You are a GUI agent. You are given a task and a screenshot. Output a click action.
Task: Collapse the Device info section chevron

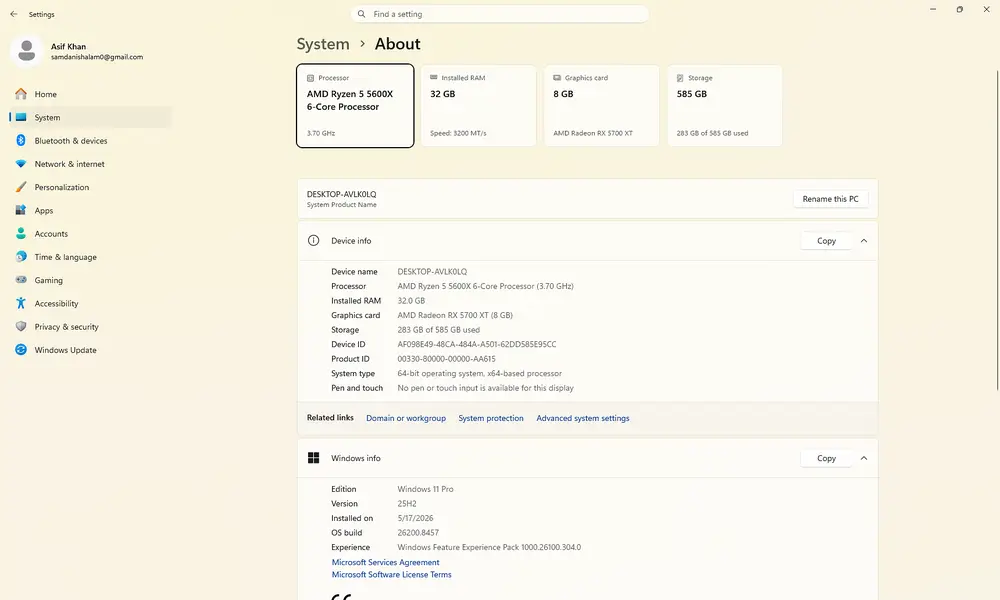click(x=864, y=240)
